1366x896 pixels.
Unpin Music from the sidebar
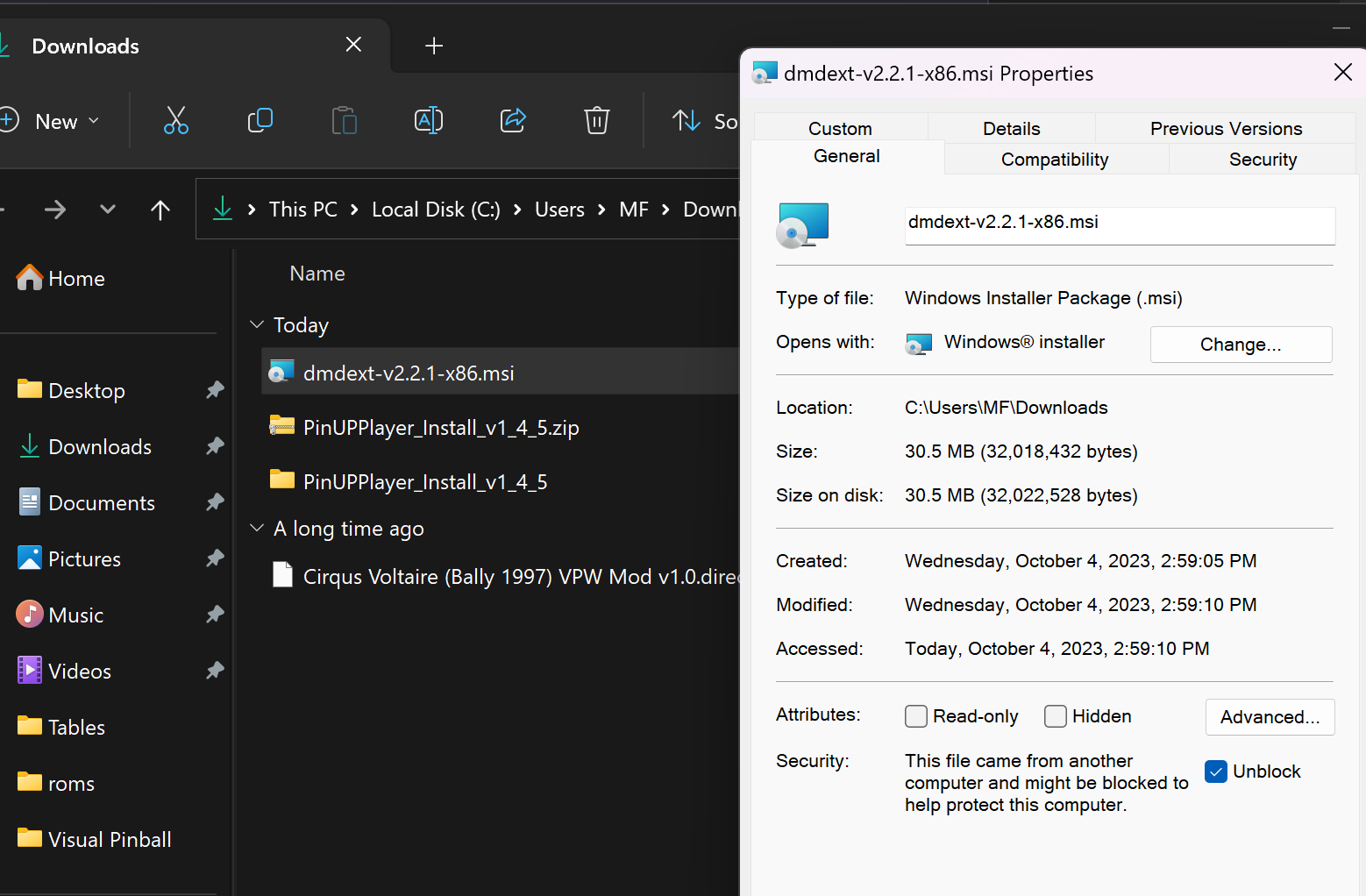(214, 615)
